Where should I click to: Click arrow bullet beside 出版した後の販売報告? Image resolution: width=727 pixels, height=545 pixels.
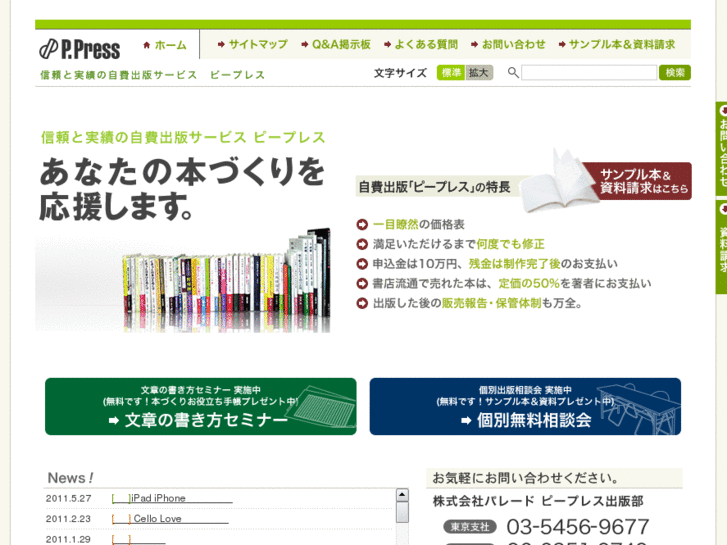pos(362,303)
